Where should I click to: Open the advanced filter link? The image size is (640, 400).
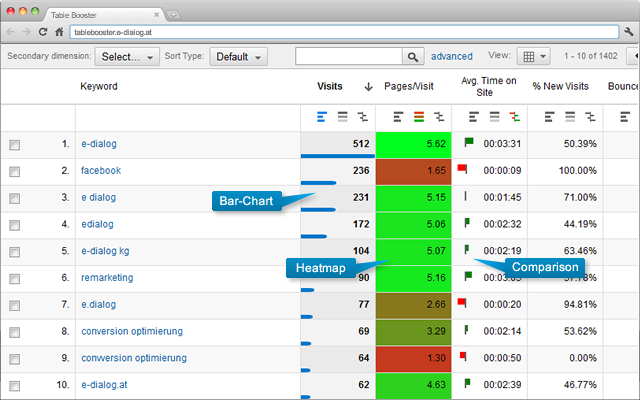452,56
